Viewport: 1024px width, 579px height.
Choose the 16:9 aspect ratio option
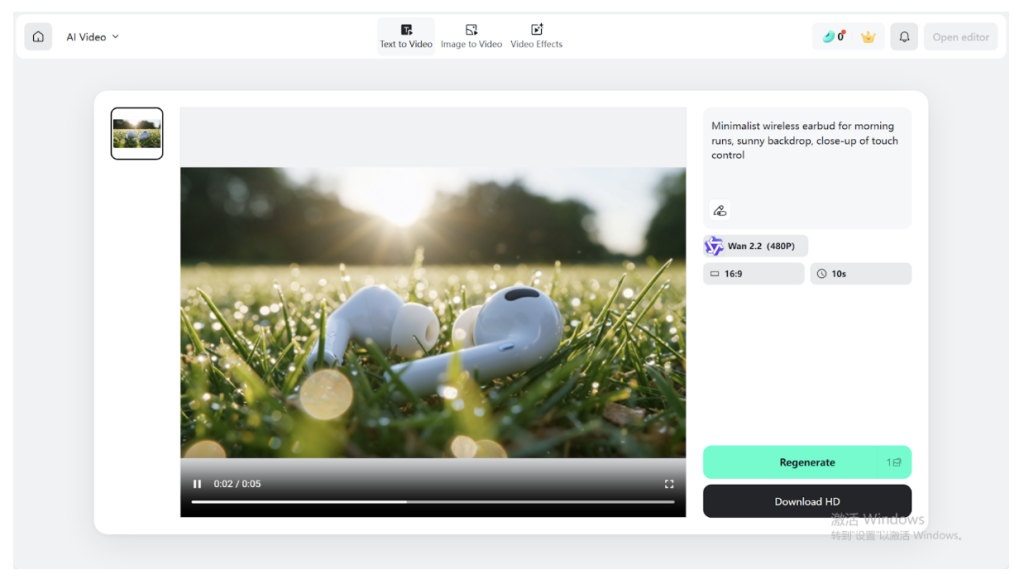point(754,274)
